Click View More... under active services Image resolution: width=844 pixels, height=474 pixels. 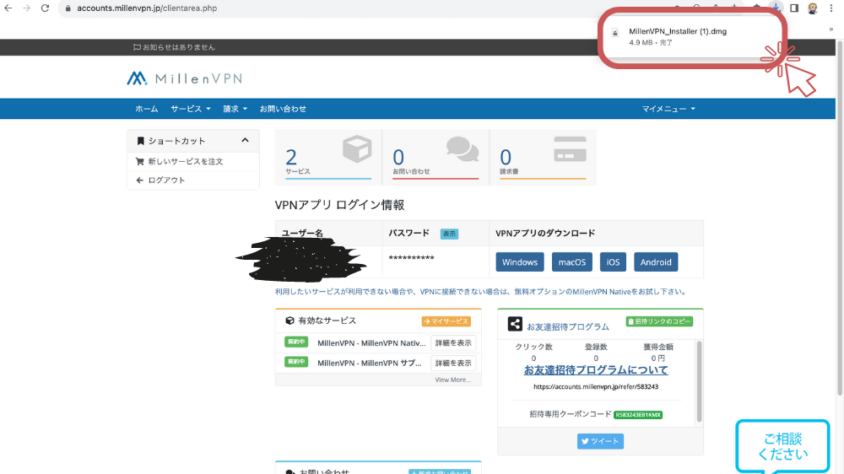coord(453,379)
